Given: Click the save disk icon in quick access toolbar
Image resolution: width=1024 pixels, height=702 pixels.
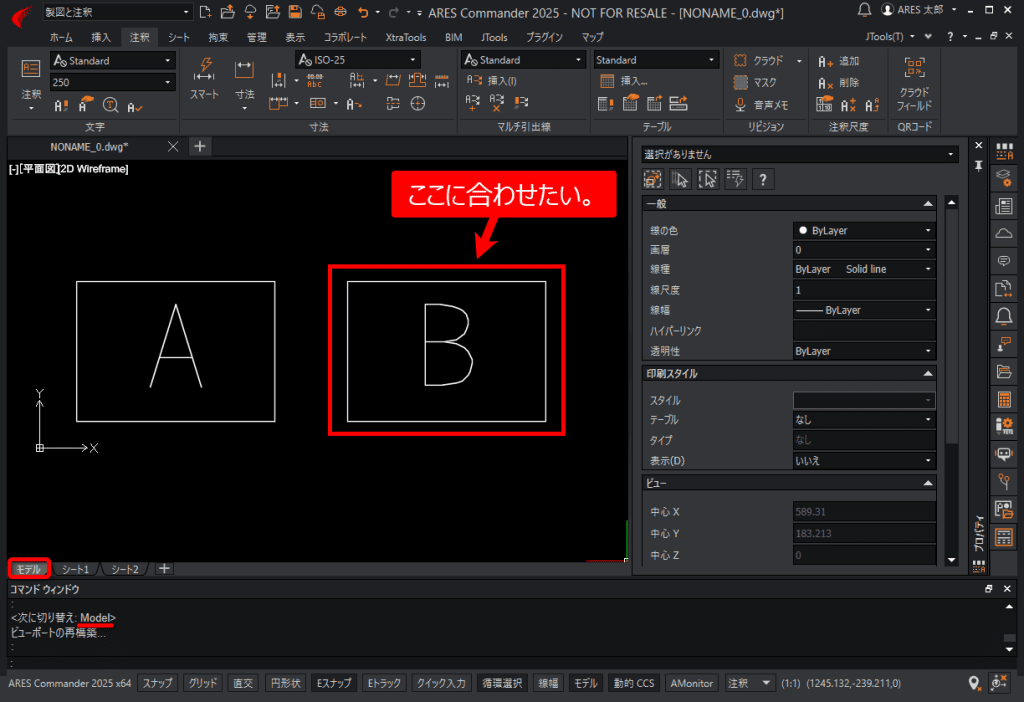Looking at the screenshot, I should tap(295, 12).
